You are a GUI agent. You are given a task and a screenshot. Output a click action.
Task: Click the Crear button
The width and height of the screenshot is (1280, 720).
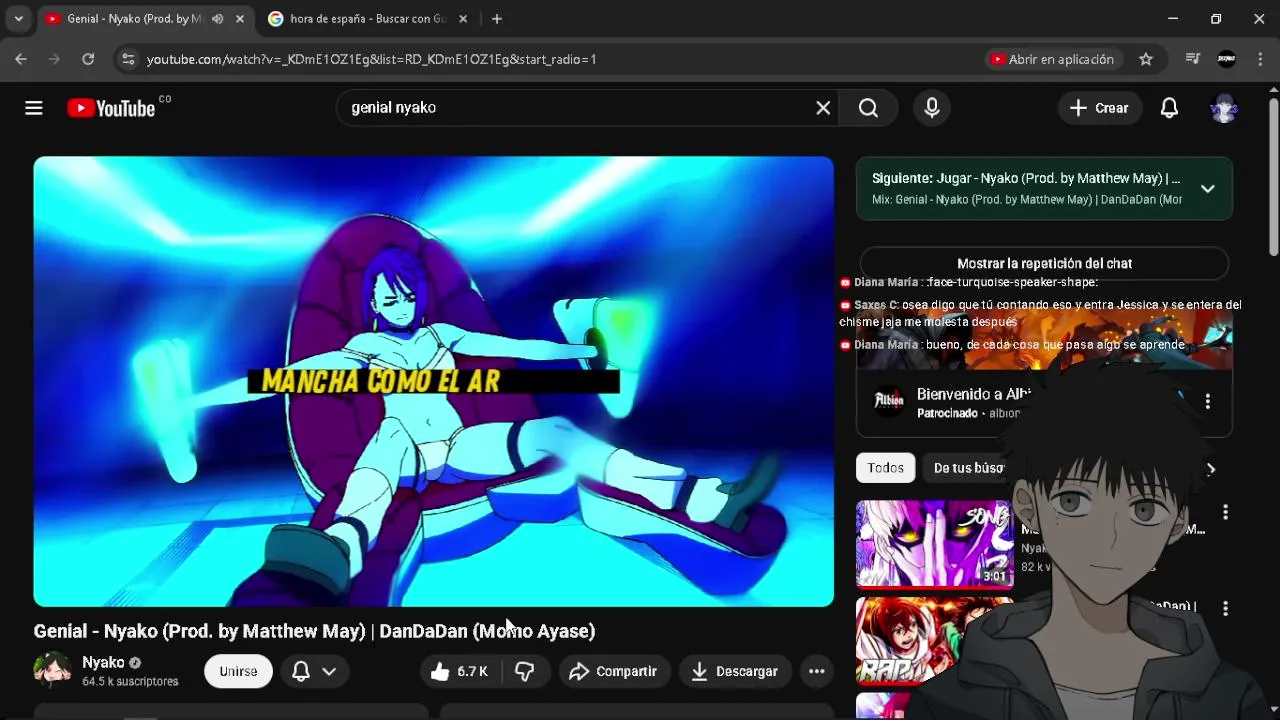coord(1100,108)
